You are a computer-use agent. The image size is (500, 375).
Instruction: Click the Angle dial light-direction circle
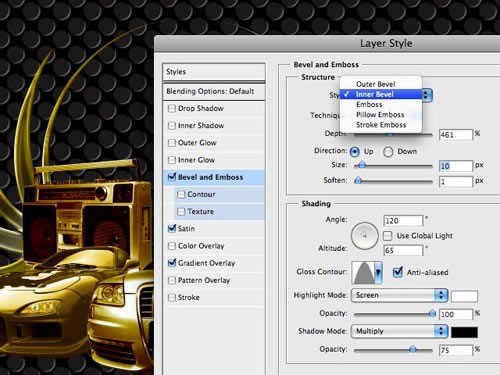click(364, 236)
